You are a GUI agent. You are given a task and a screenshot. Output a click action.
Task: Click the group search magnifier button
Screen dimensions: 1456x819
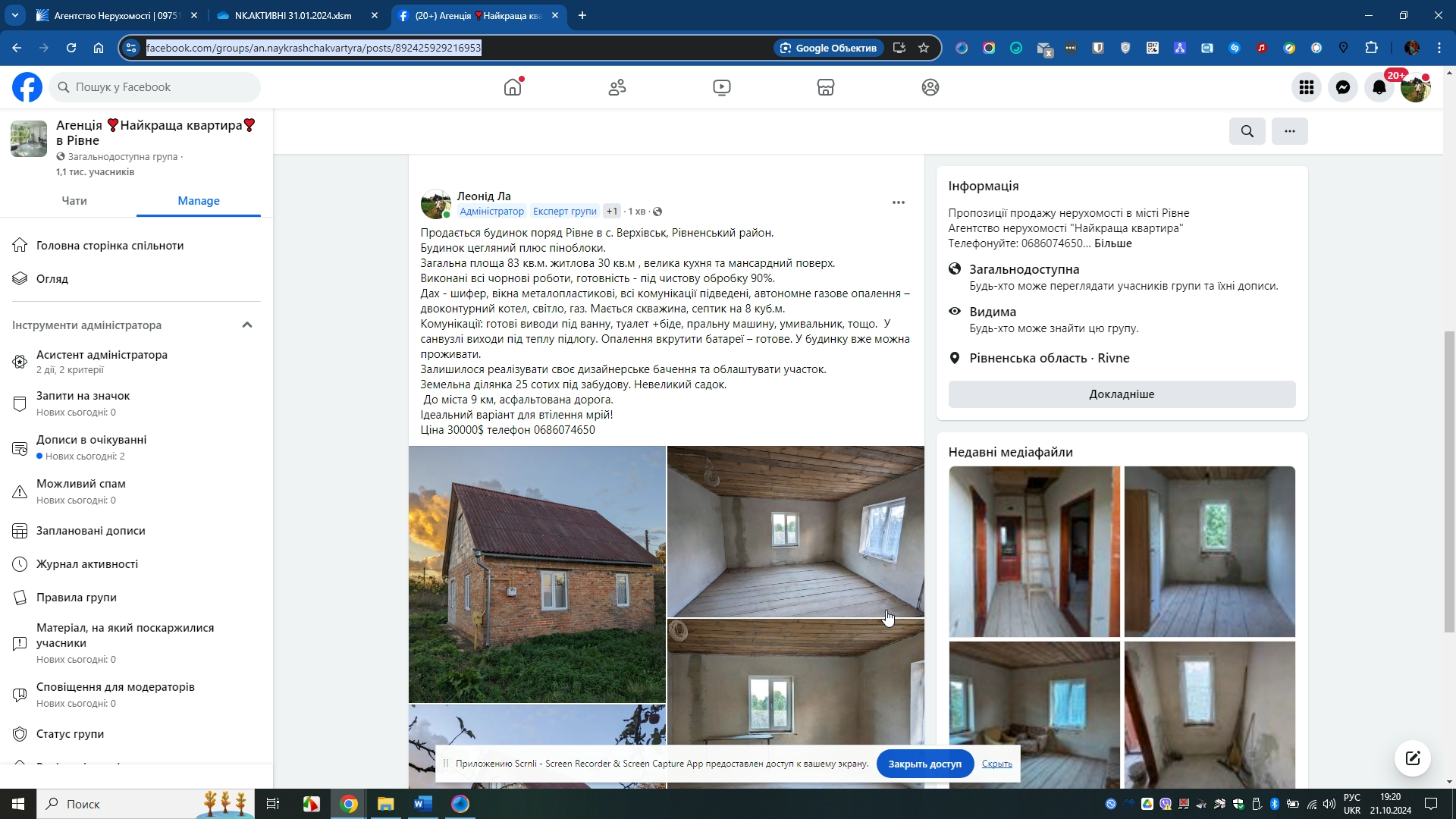coord(1247,131)
